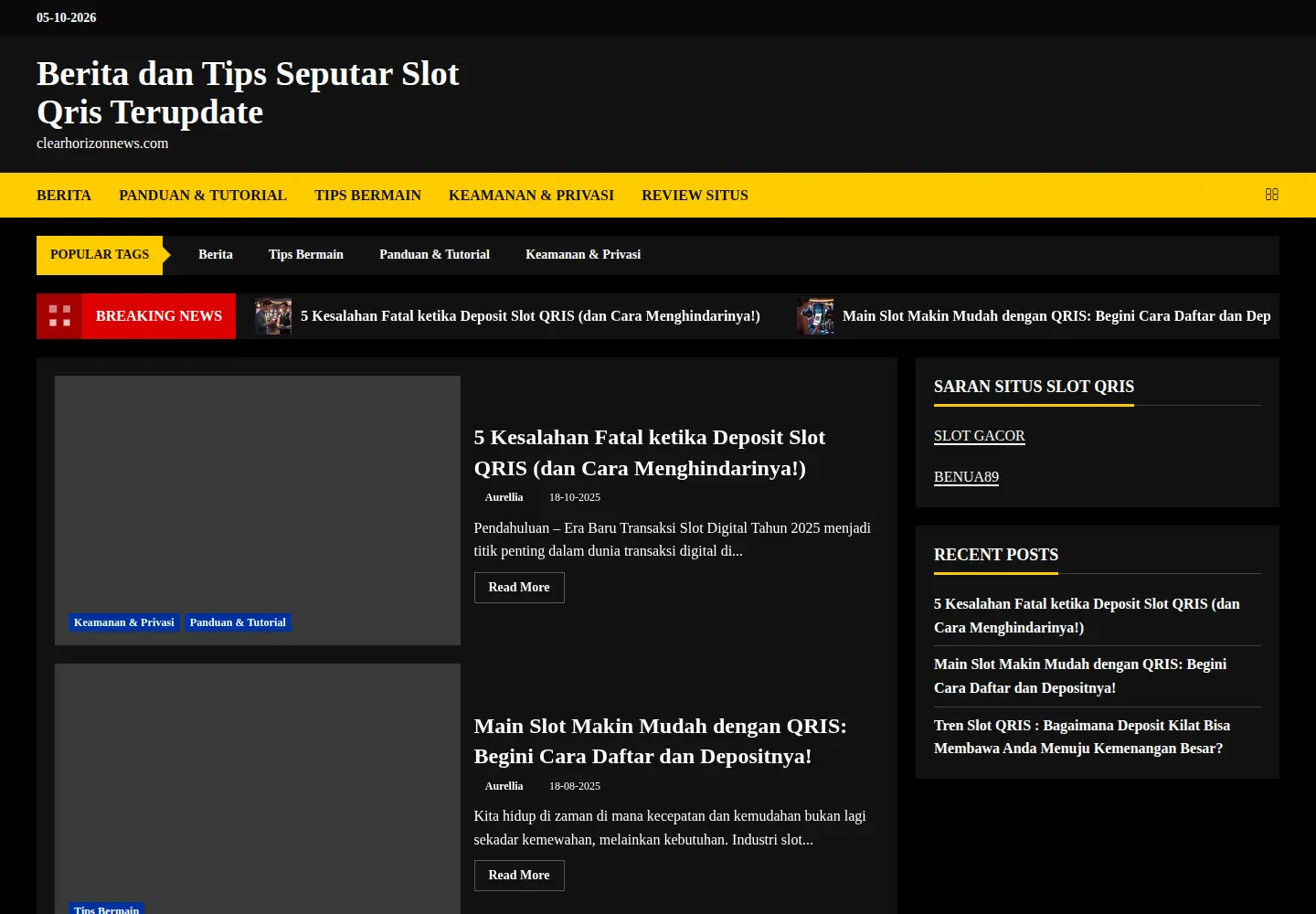
Task: Choose Keamanan & Privasi popular tag
Action: [583, 255]
